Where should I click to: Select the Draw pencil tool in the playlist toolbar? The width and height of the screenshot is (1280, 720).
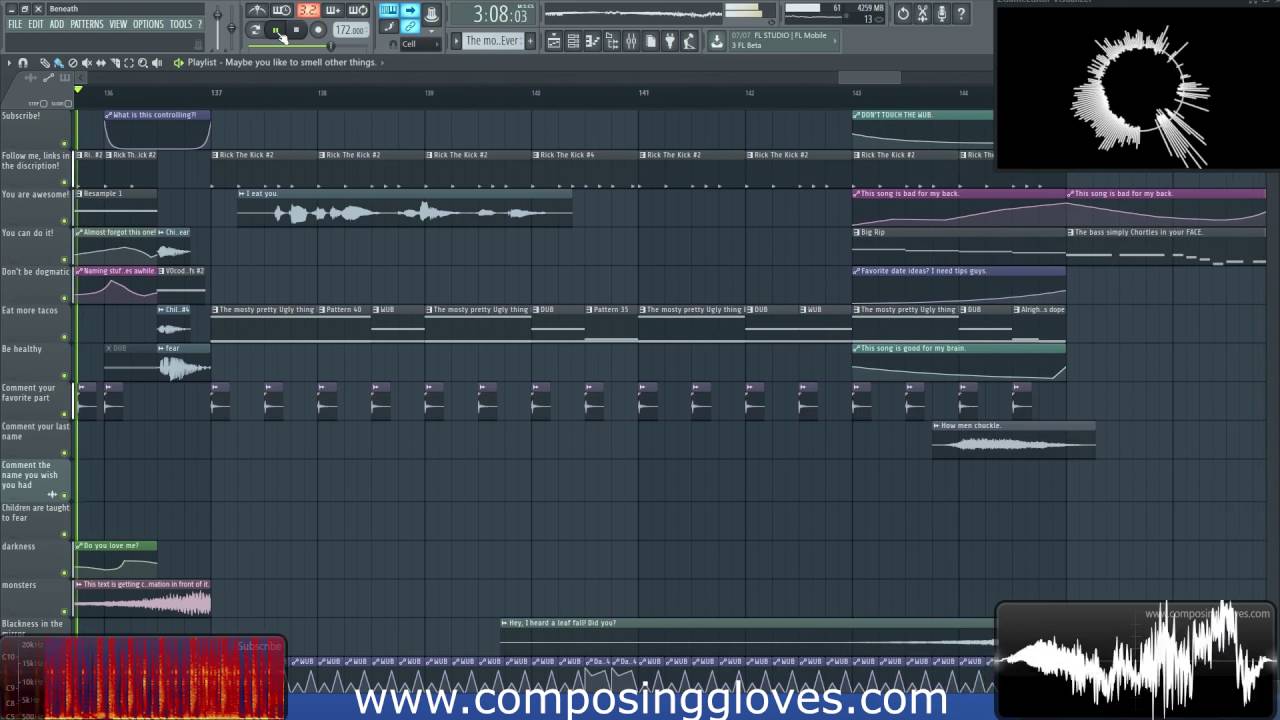coord(45,63)
